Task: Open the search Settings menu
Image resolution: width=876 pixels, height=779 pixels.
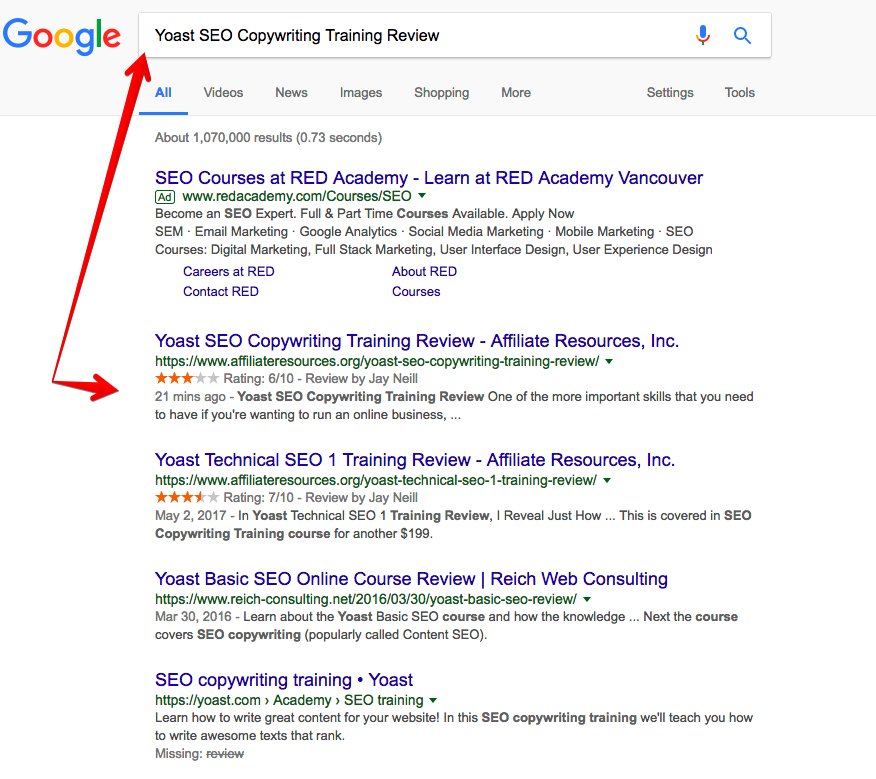Action: click(670, 93)
